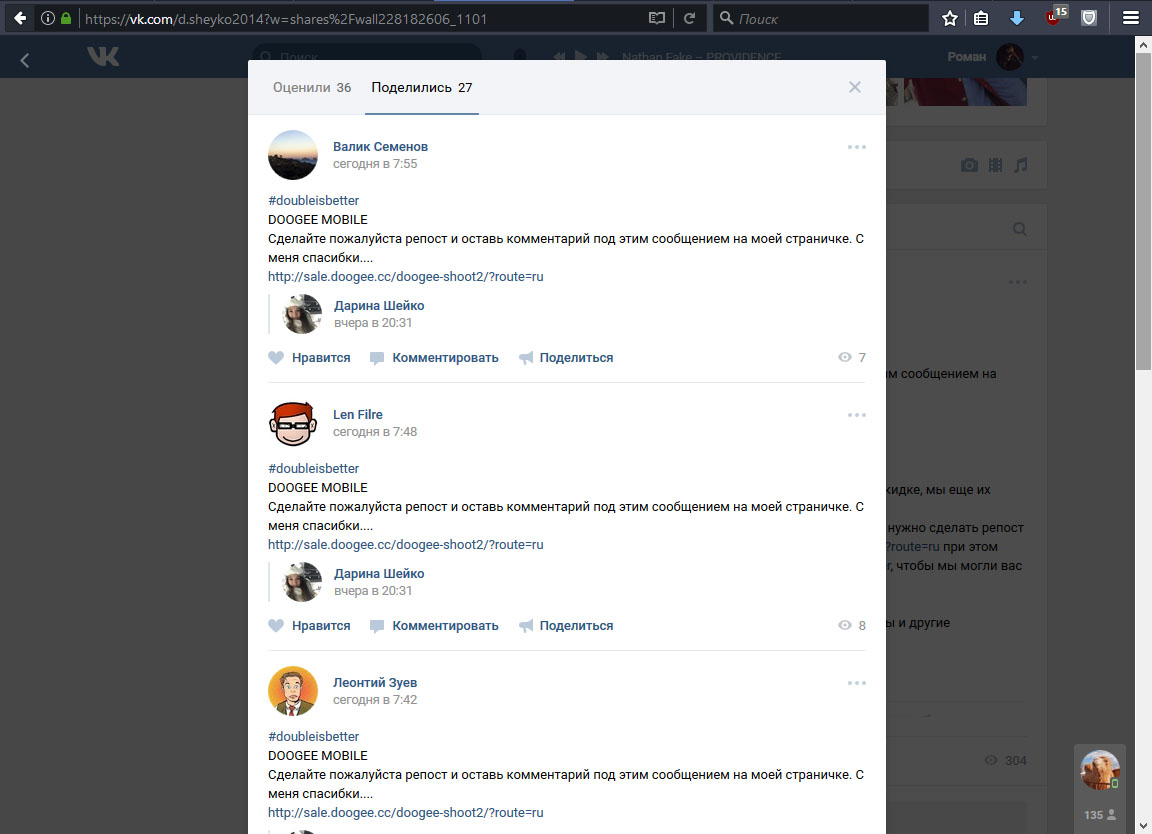Screen dimensions: 1152x834
Task: Open the music note icon on the background page
Action: pyautogui.click(x=1020, y=165)
